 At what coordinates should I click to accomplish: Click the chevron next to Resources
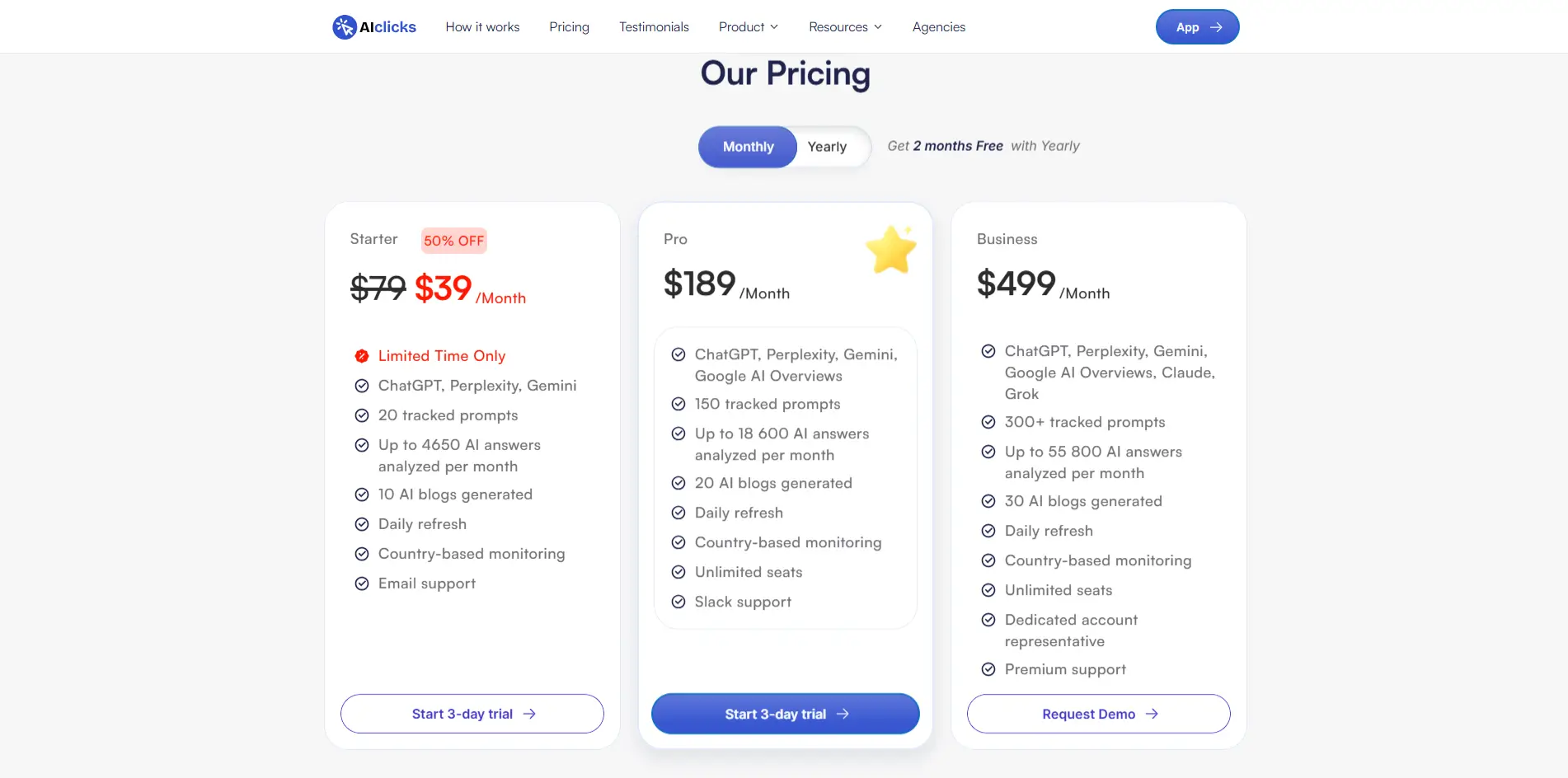878,27
